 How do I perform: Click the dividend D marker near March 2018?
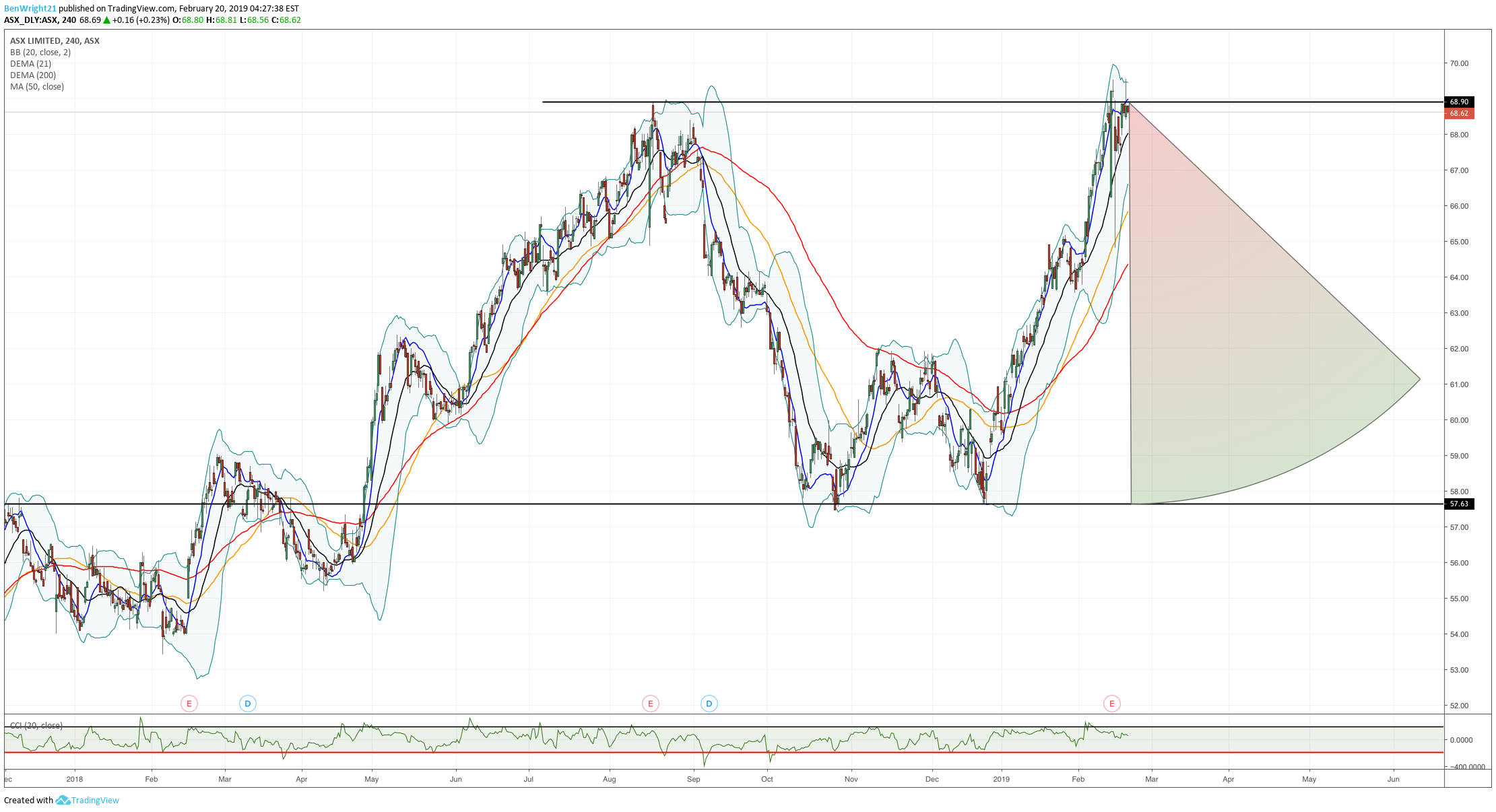tap(247, 704)
